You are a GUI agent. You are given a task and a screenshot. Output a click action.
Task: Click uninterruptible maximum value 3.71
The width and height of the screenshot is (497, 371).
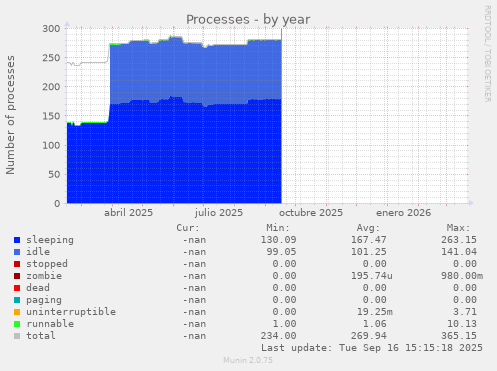tap(465, 312)
